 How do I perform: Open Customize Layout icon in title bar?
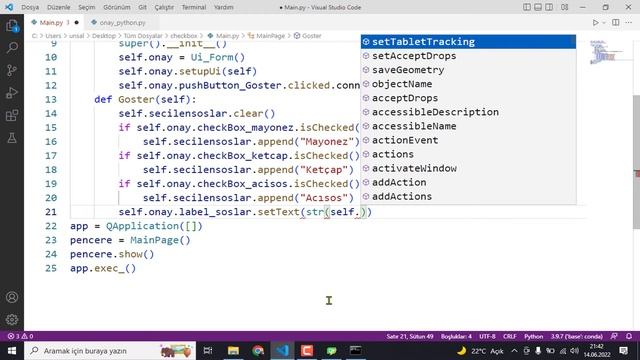click(x=564, y=7)
